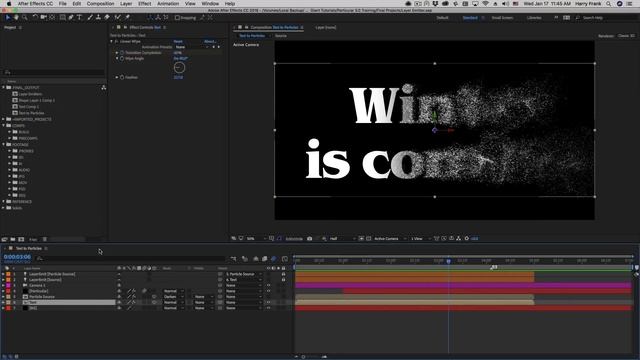Toggle the Snapping checkbox
The image size is (640, 360).
pos(177,18)
